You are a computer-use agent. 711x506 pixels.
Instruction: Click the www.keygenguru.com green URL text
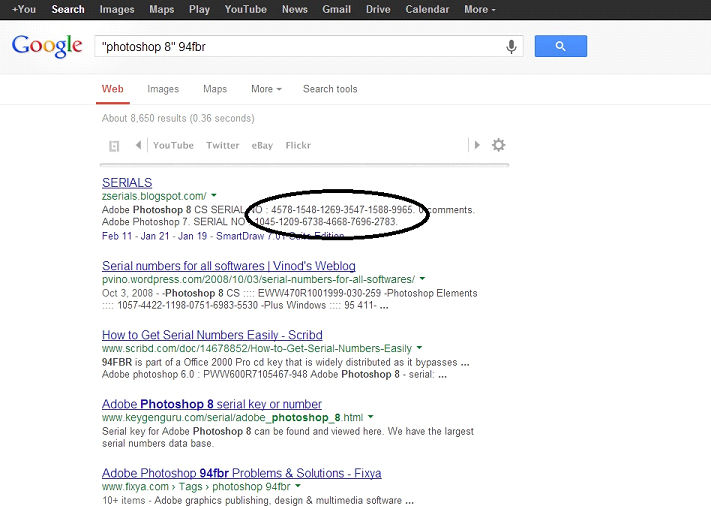point(233,418)
